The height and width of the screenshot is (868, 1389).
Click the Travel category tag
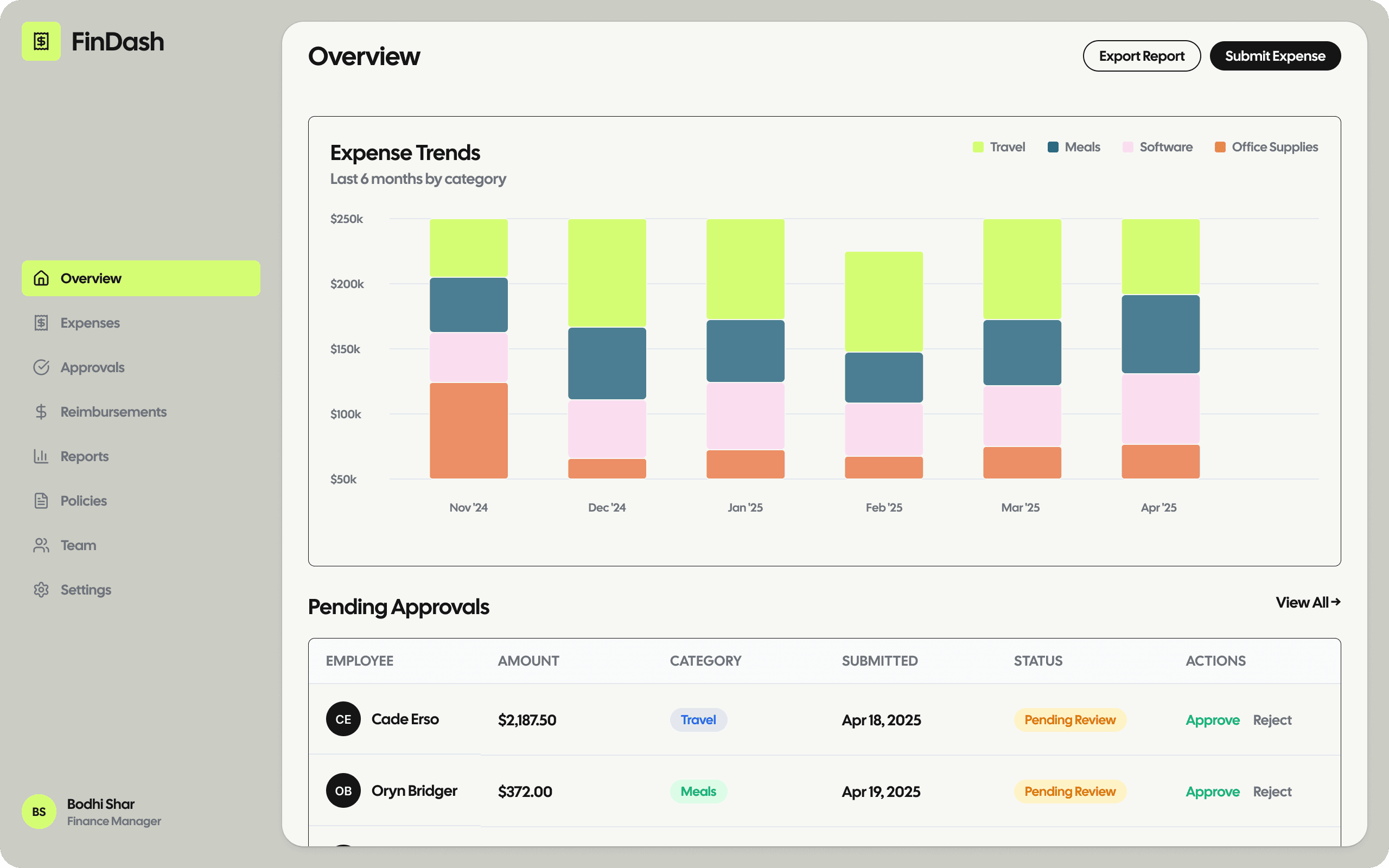tap(698, 720)
